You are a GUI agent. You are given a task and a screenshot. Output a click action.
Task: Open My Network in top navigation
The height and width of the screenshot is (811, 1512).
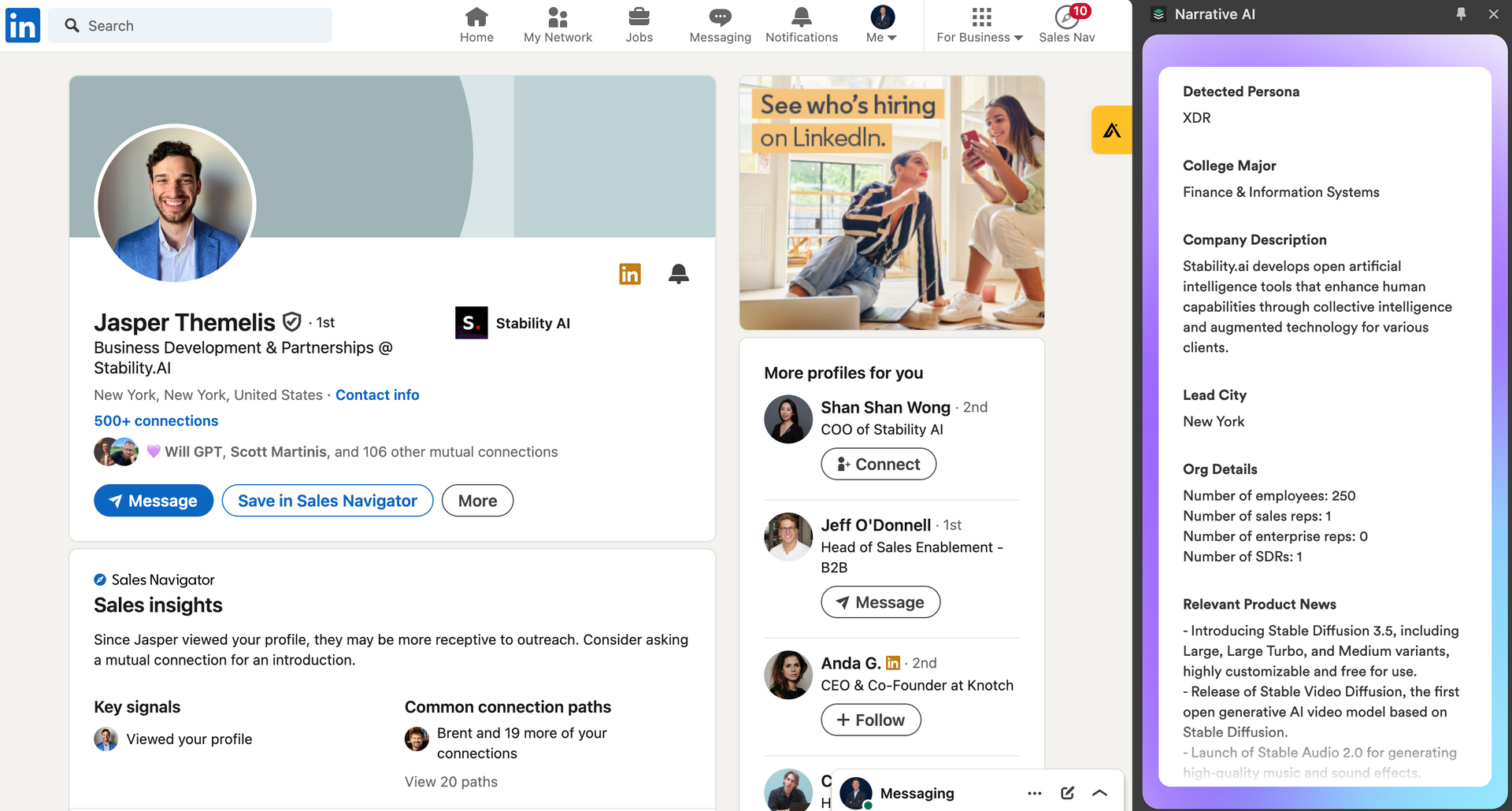click(558, 25)
